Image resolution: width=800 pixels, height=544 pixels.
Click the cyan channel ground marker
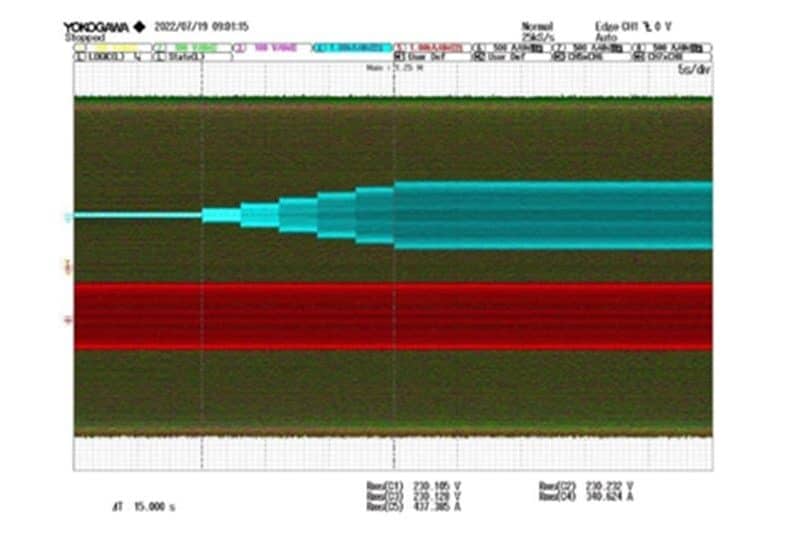[68, 216]
